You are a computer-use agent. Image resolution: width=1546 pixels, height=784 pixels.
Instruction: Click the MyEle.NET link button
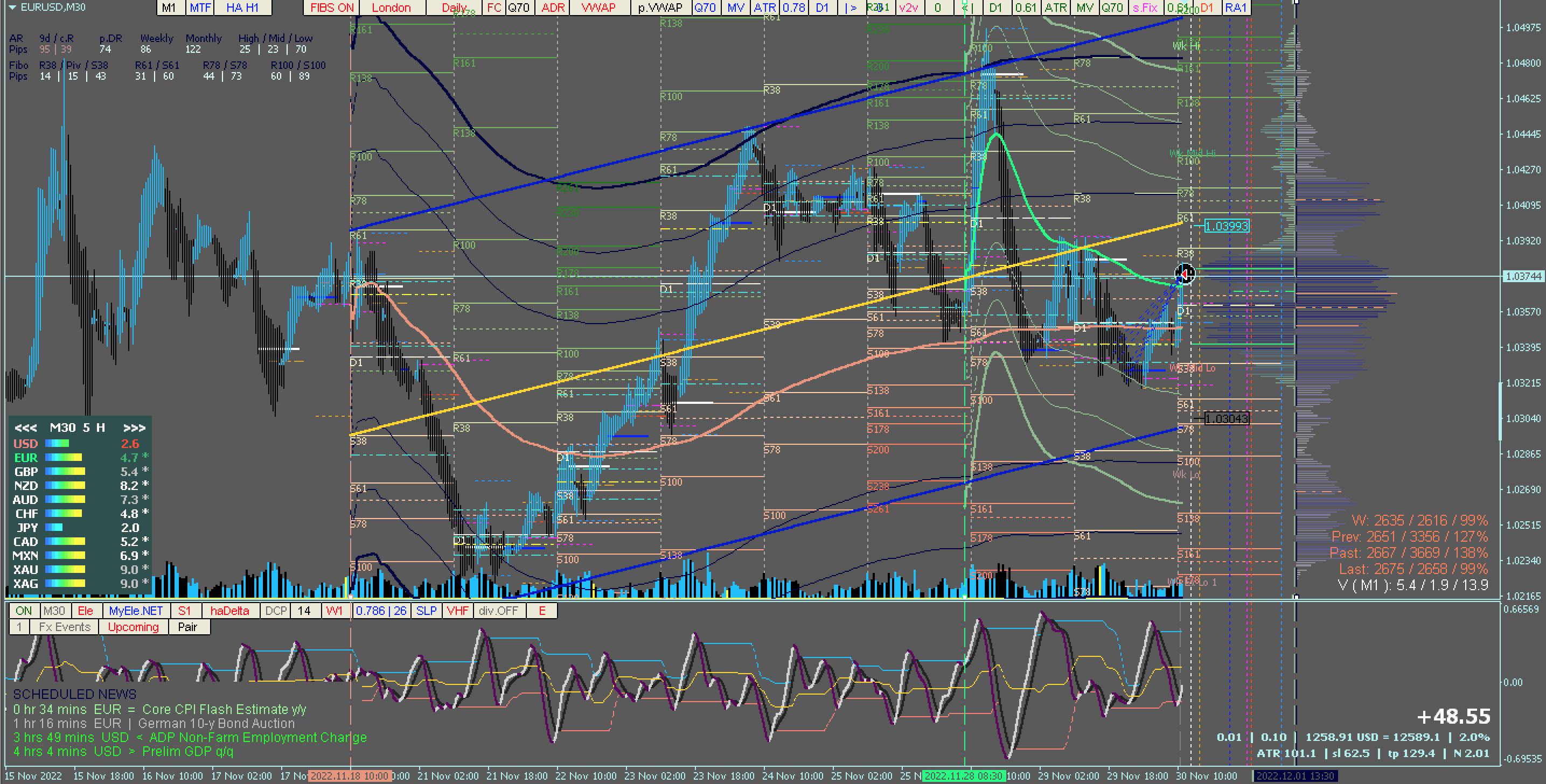click(x=136, y=611)
